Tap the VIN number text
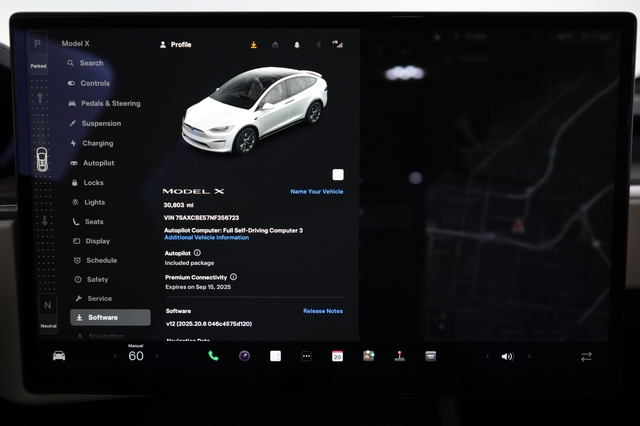The height and width of the screenshot is (426, 640). (x=201, y=217)
